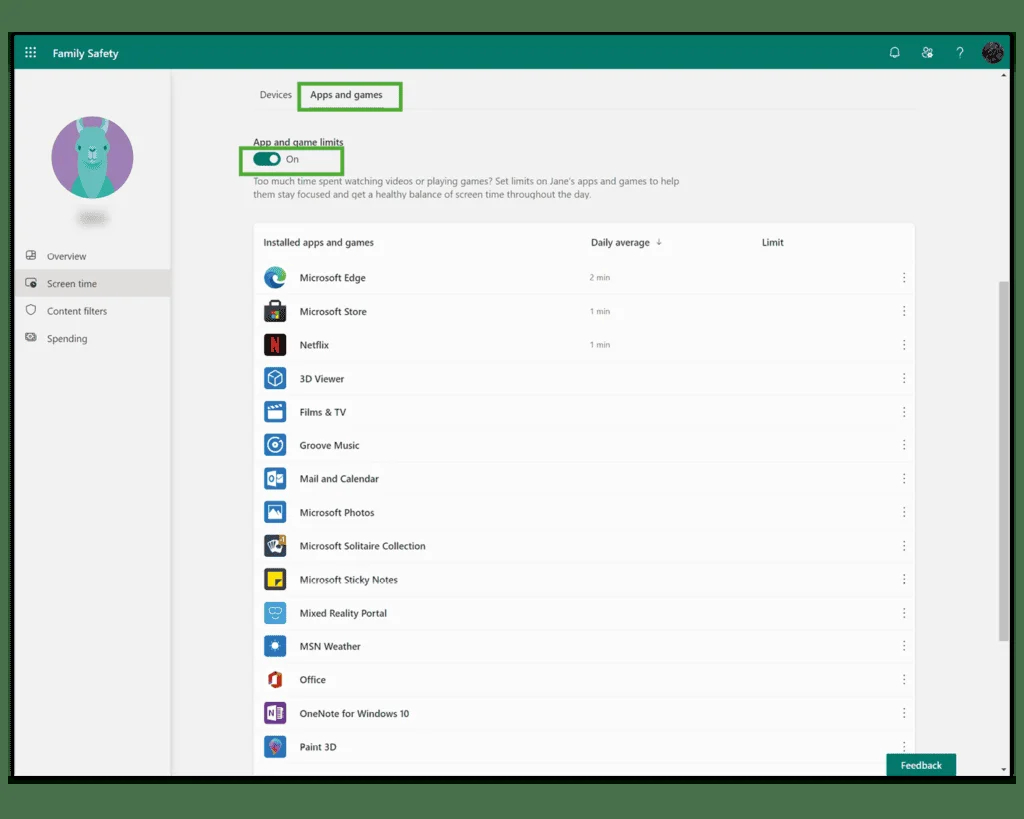This screenshot has height=819, width=1024.
Task: Click the Content filters shield icon
Action: [31, 310]
